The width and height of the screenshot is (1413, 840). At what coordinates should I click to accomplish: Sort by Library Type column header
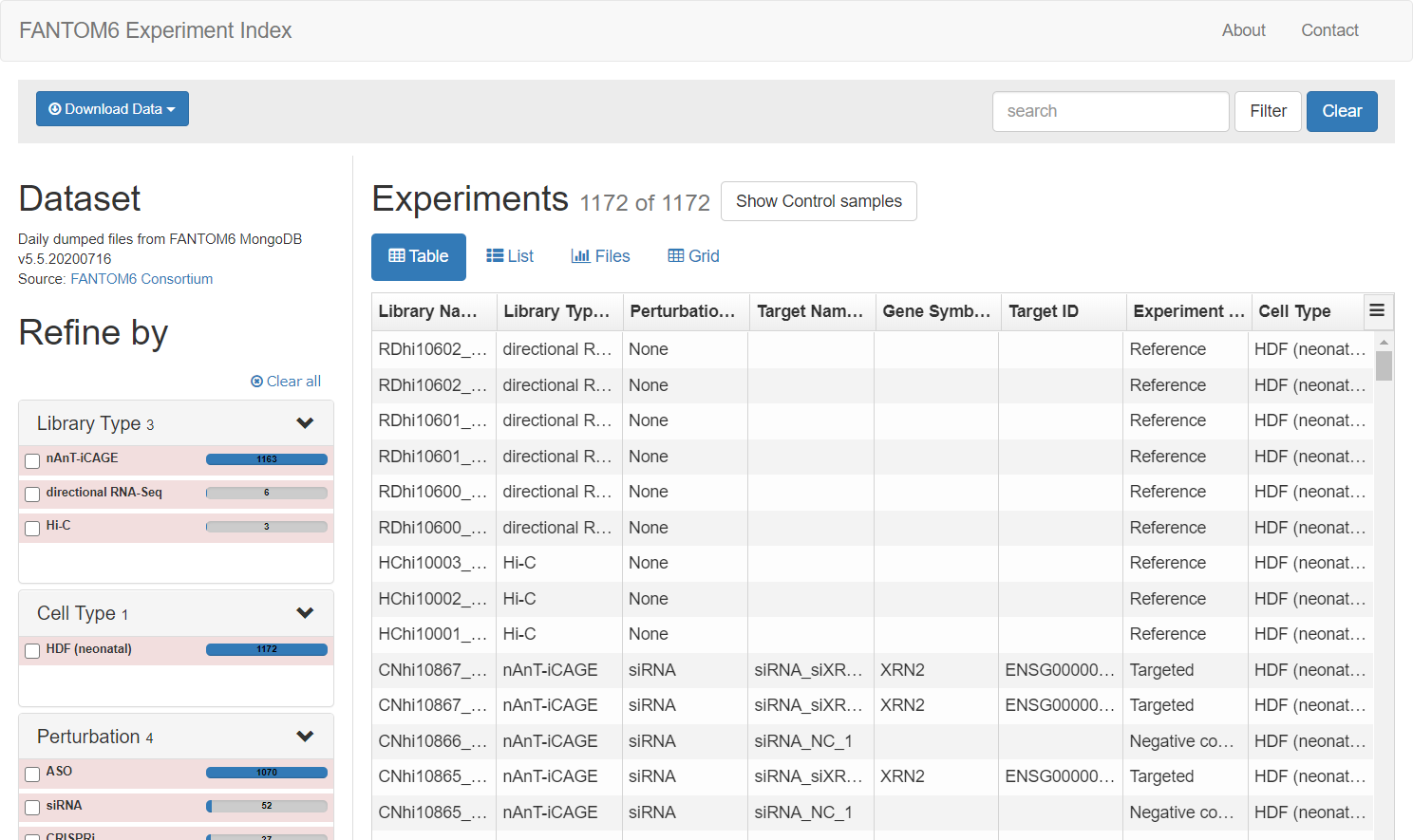560,311
